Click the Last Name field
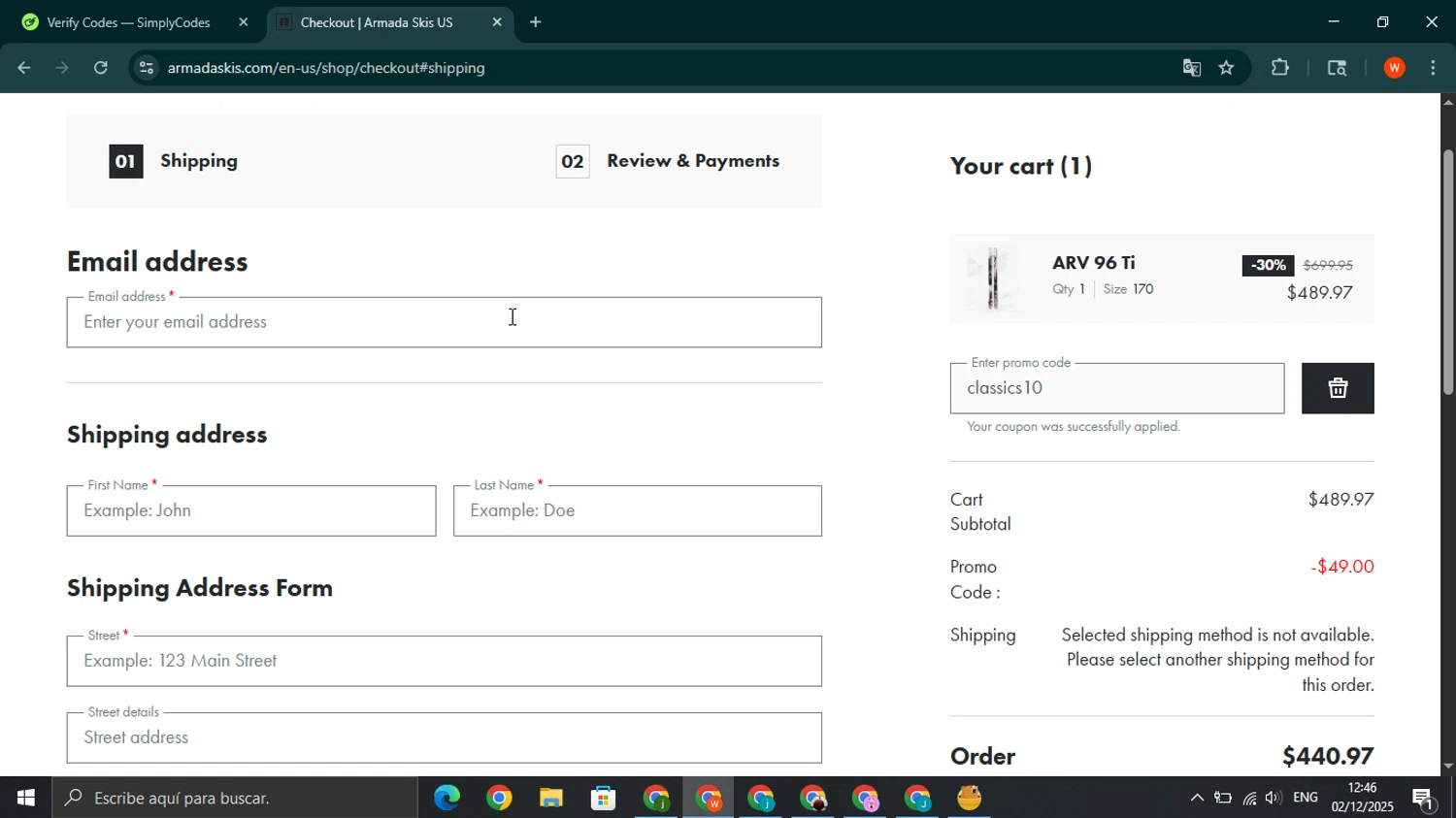Image resolution: width=1456 pixels, height=818 pixels. [638, 510]
